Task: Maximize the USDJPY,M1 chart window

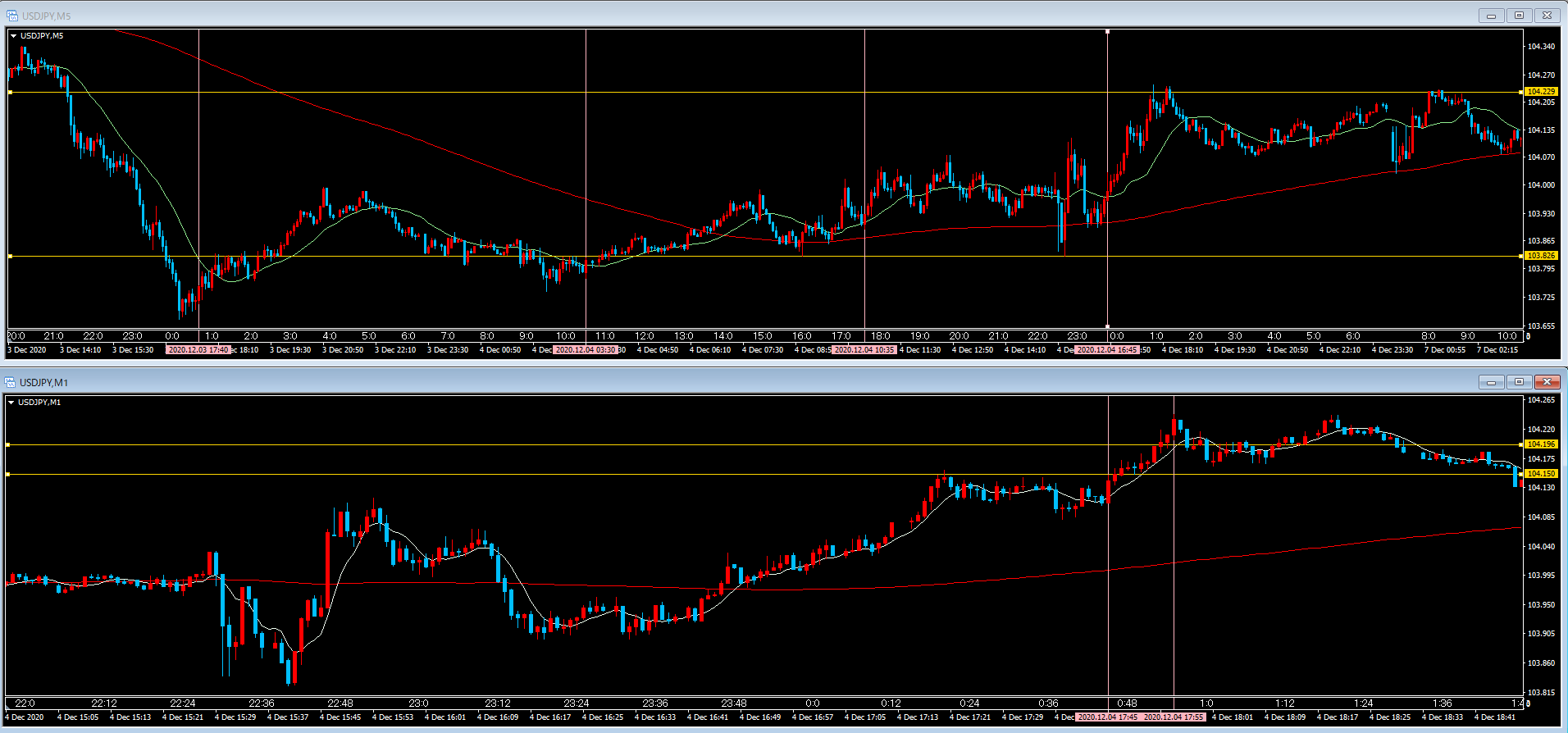Action: (x=1519, y=382)
